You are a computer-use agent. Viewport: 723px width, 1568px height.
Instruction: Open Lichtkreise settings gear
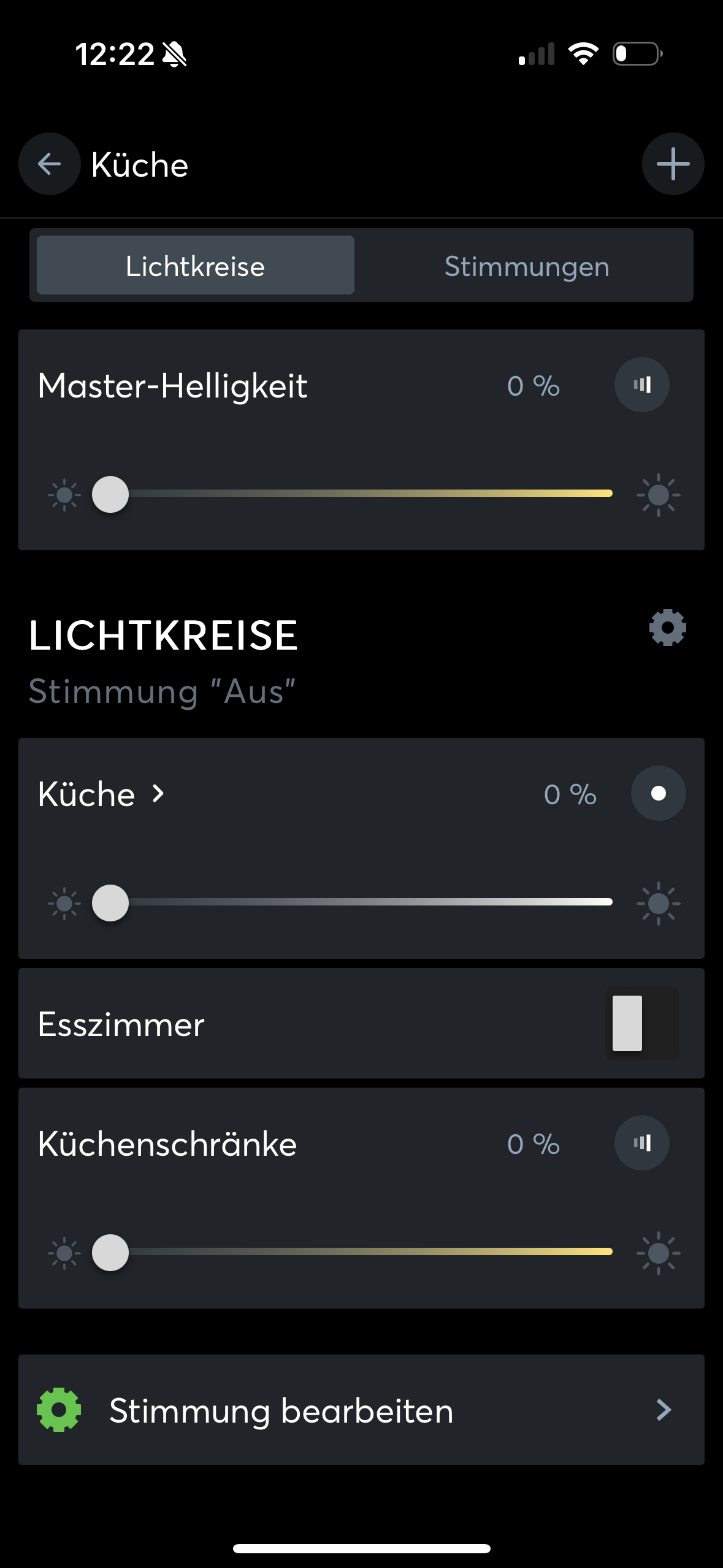tap(667, 628)
